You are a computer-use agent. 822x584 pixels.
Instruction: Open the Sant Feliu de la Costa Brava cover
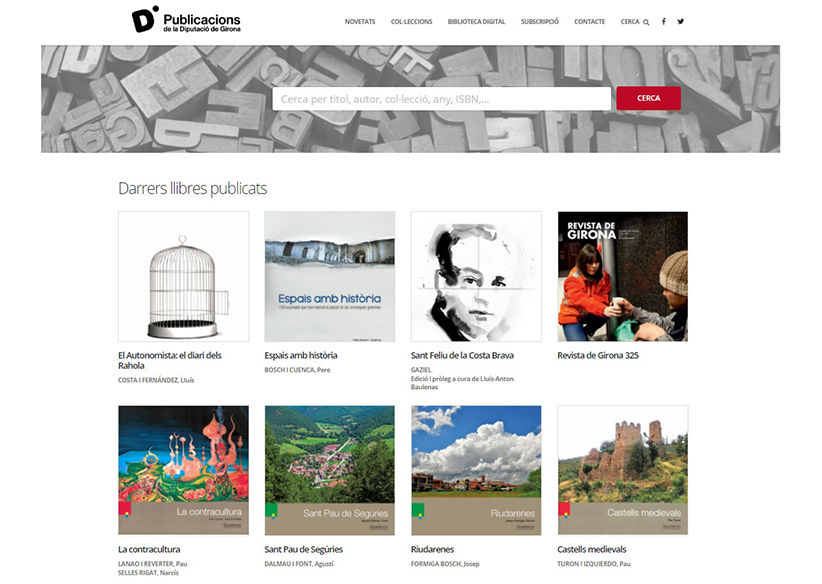click(x=476, y=276)
